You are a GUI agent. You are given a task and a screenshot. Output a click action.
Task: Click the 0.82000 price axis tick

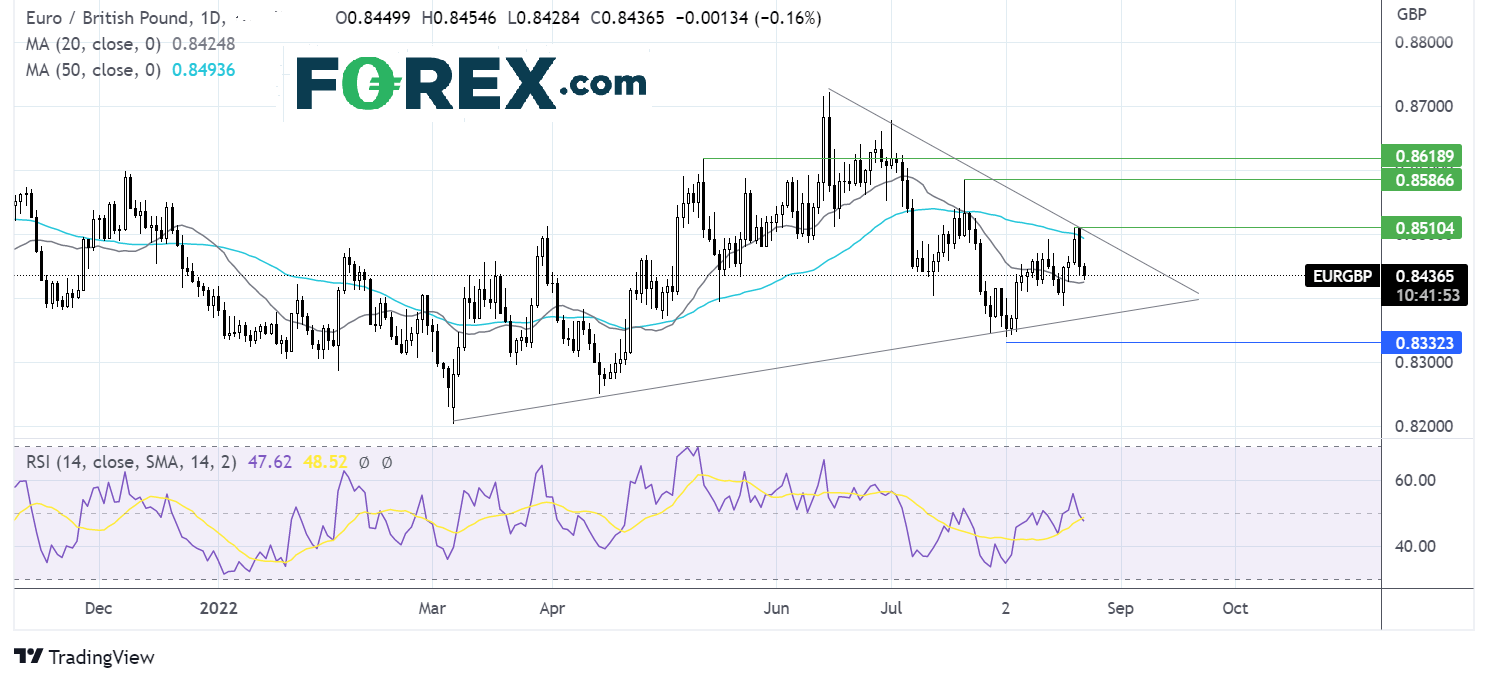pos(1423,427)
